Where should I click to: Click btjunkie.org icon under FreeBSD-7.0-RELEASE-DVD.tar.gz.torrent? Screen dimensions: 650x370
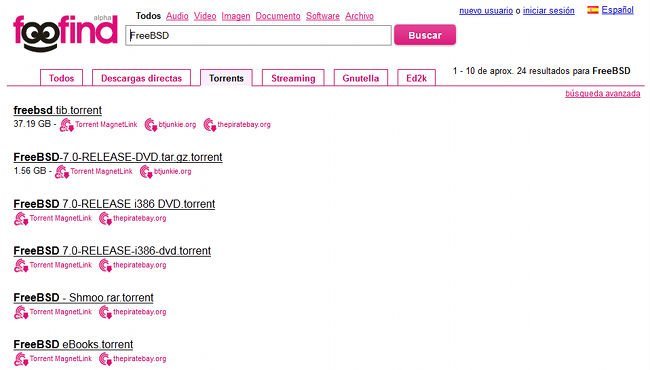tap(146, 172)
